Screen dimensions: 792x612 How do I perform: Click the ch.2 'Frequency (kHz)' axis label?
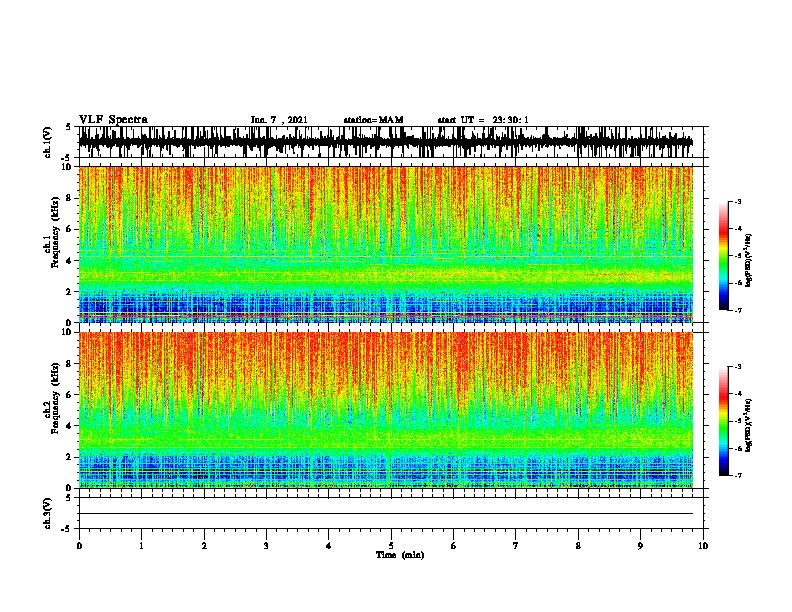tap(55, 398)
